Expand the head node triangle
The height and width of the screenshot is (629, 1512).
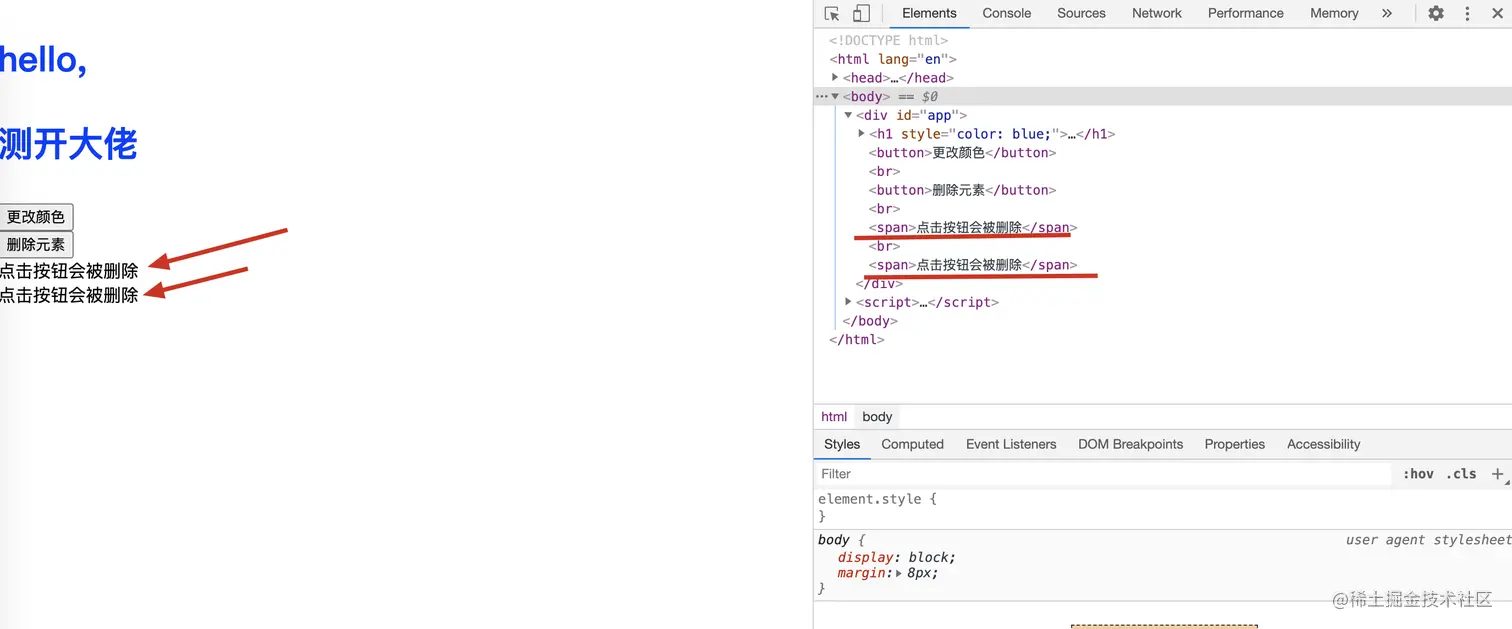(835, 77)
